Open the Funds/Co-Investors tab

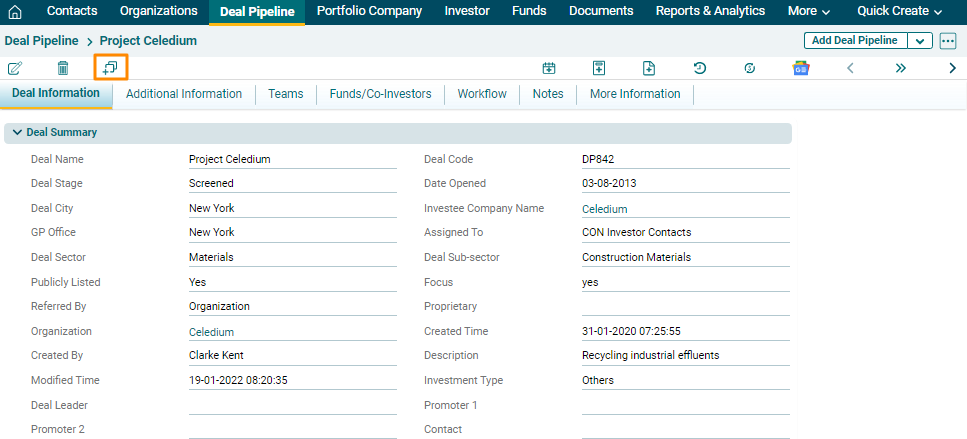380,94
